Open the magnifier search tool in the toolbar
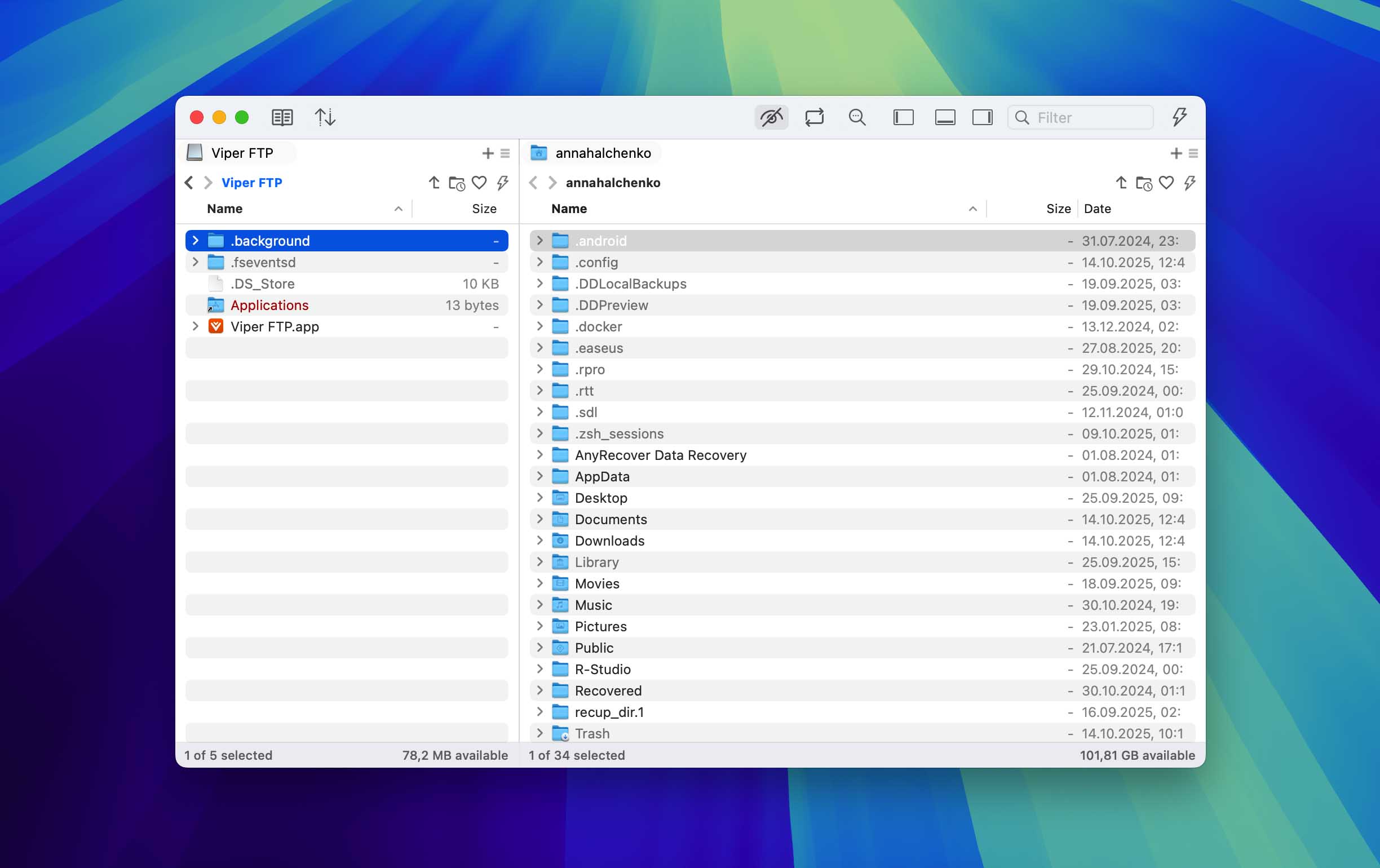 (x=857, y=117)
